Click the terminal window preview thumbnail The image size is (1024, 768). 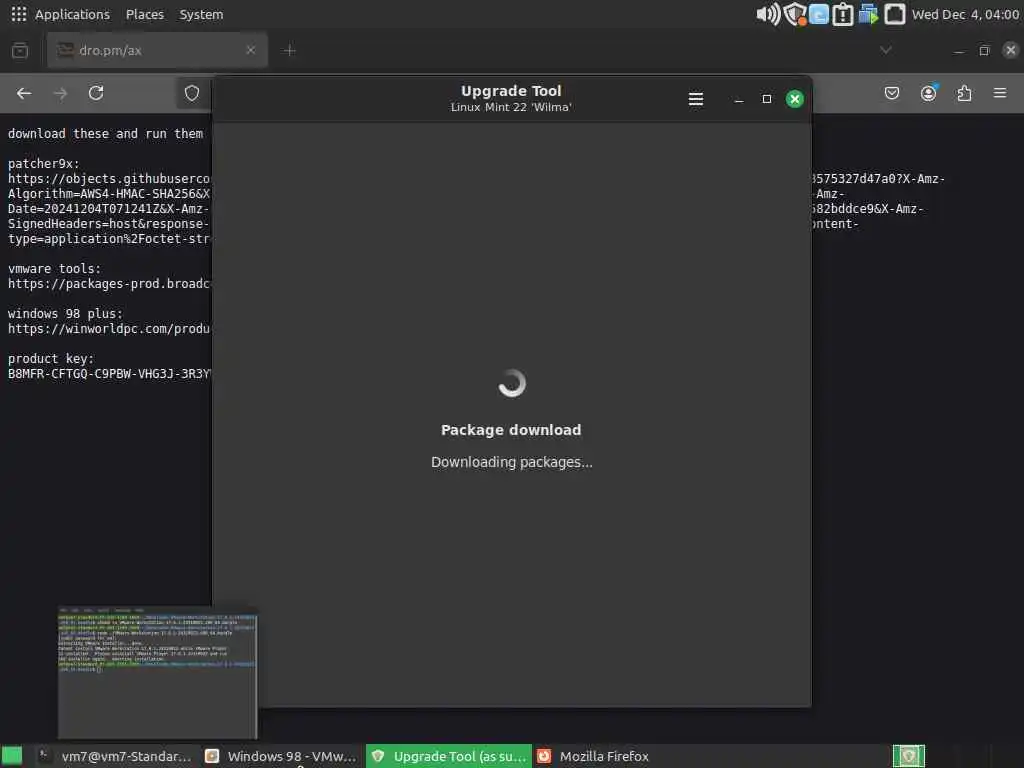(x=157, y=673)
